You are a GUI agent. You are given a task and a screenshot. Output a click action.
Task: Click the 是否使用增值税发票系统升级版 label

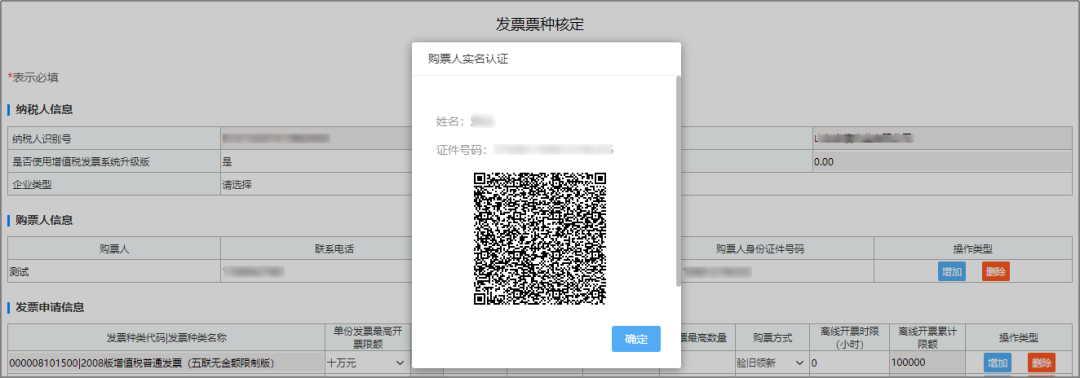pyautogui.click(x=81, y=162)
